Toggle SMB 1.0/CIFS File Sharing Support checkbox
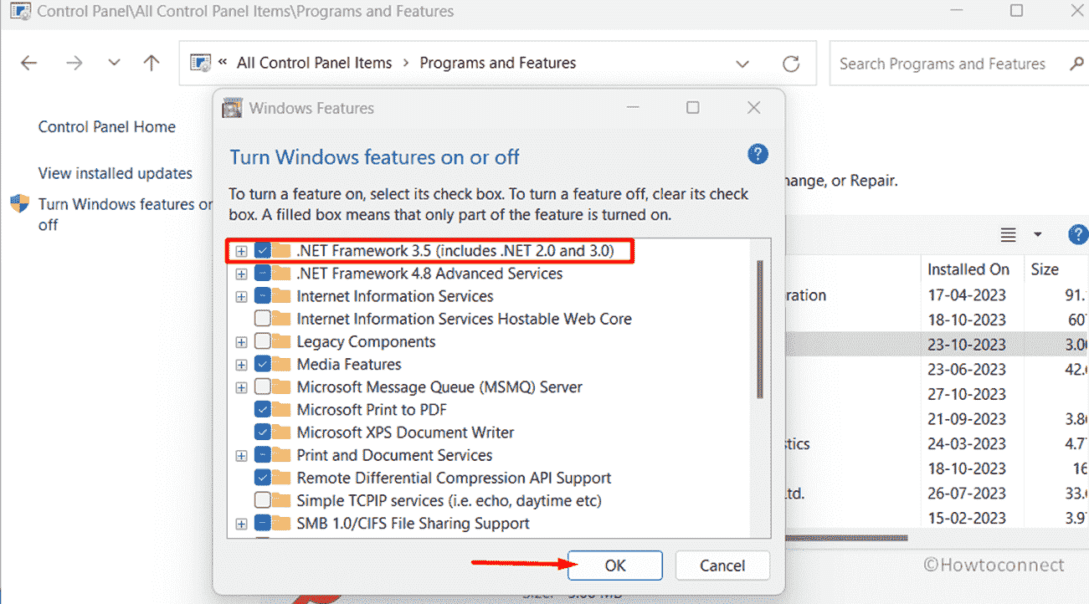1089x604 pixels. click(x=263, y=523)
